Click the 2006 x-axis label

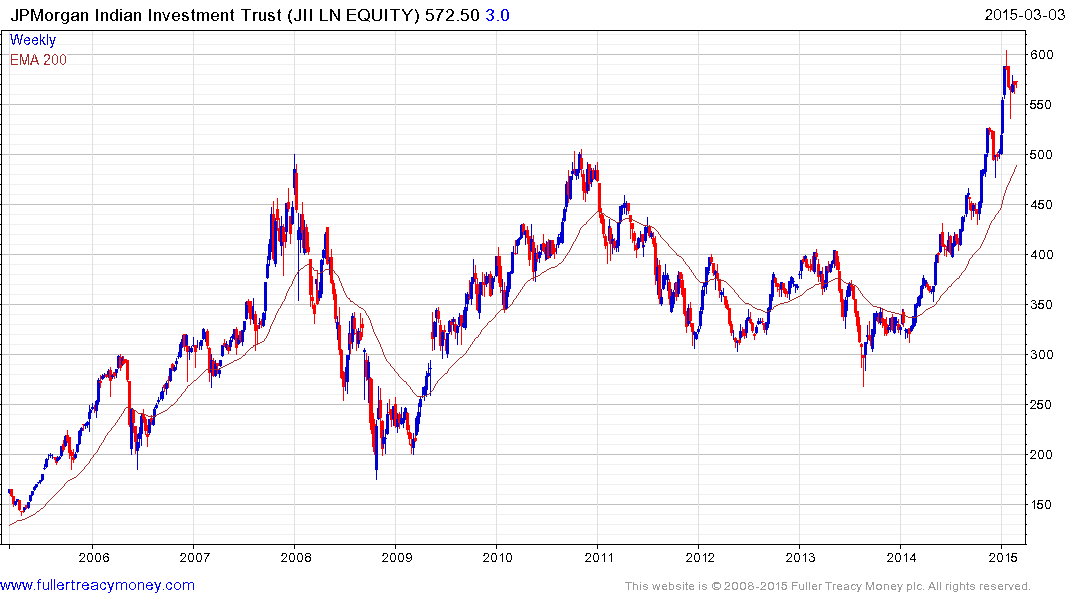coord(94,557)
